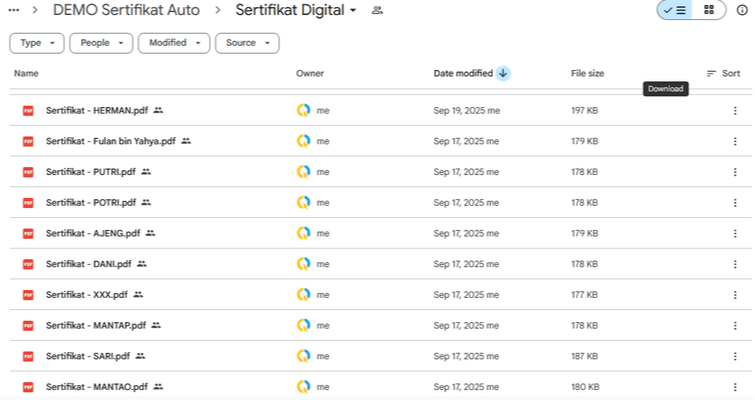
Task: Open the Modified filter dropdown
Action: (174, 43)
